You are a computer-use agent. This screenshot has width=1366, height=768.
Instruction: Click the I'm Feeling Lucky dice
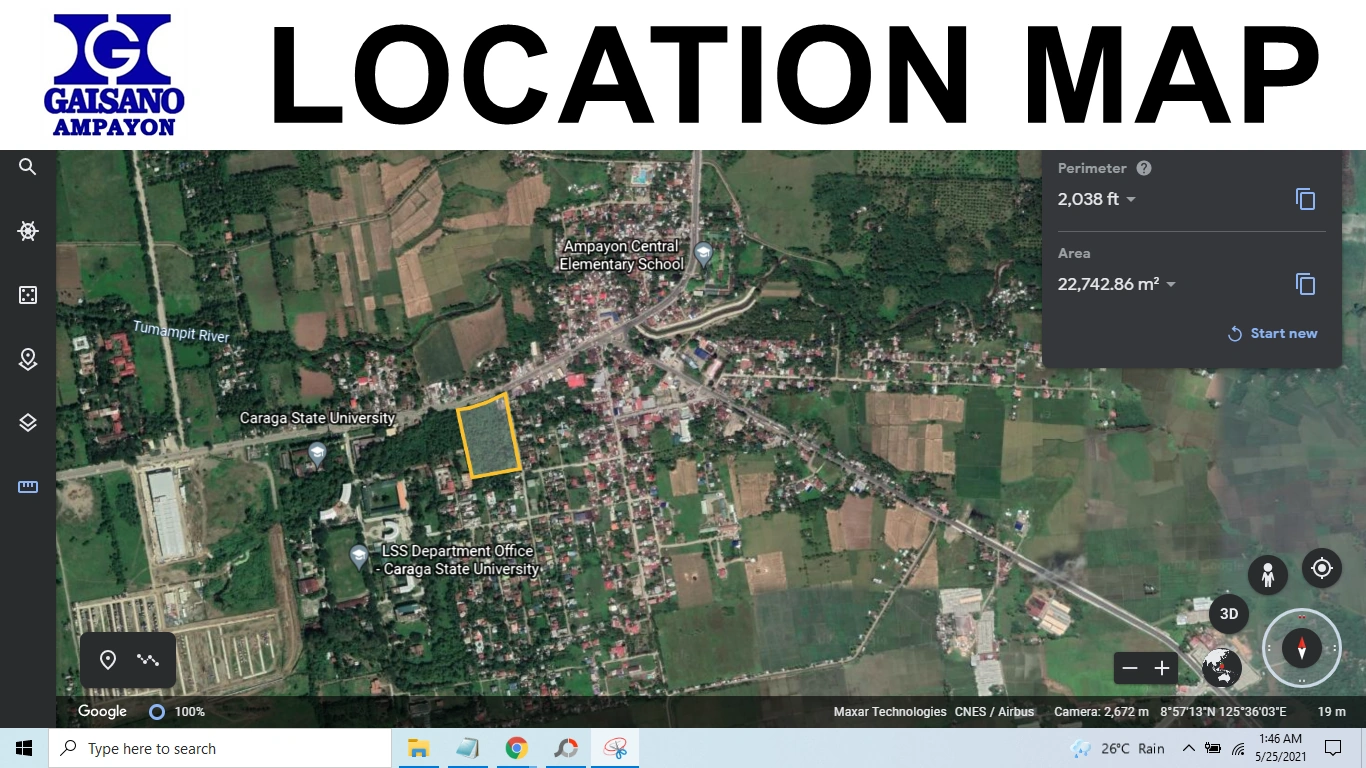(x=28, y=295)
